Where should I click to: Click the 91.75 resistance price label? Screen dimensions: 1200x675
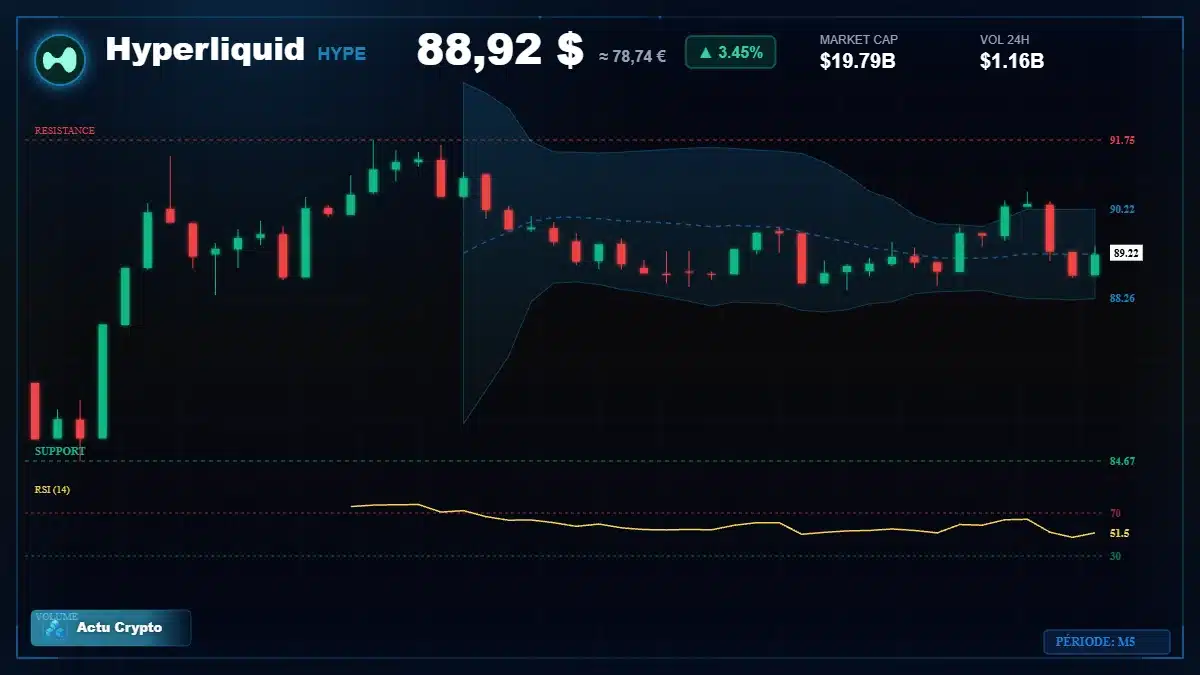[1122, 141]
